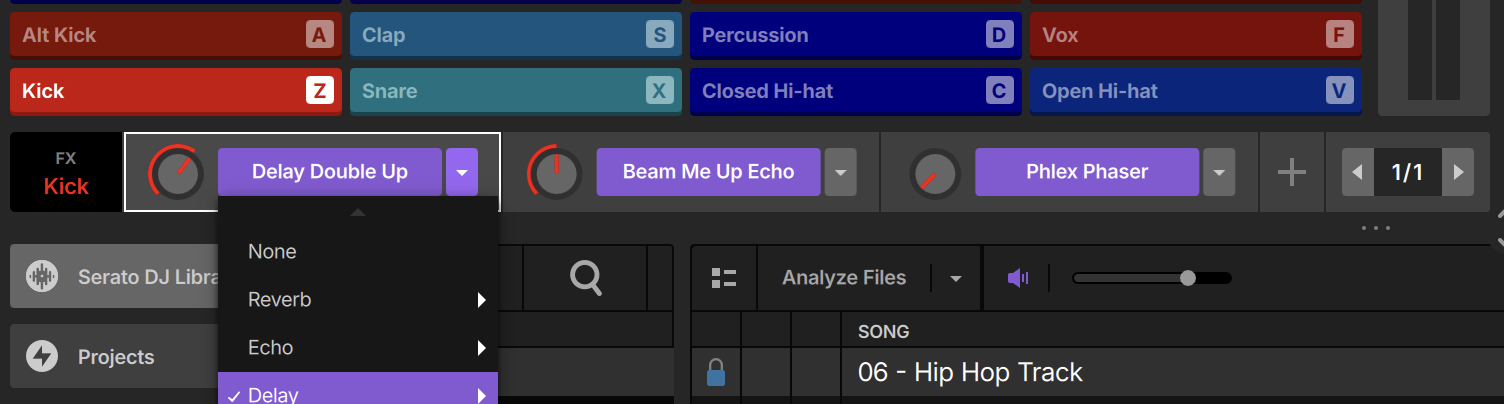The width and height of the screenshot is (1504, 404).
Task: Adjust the preview volume slider
Action: (1187, 278)
